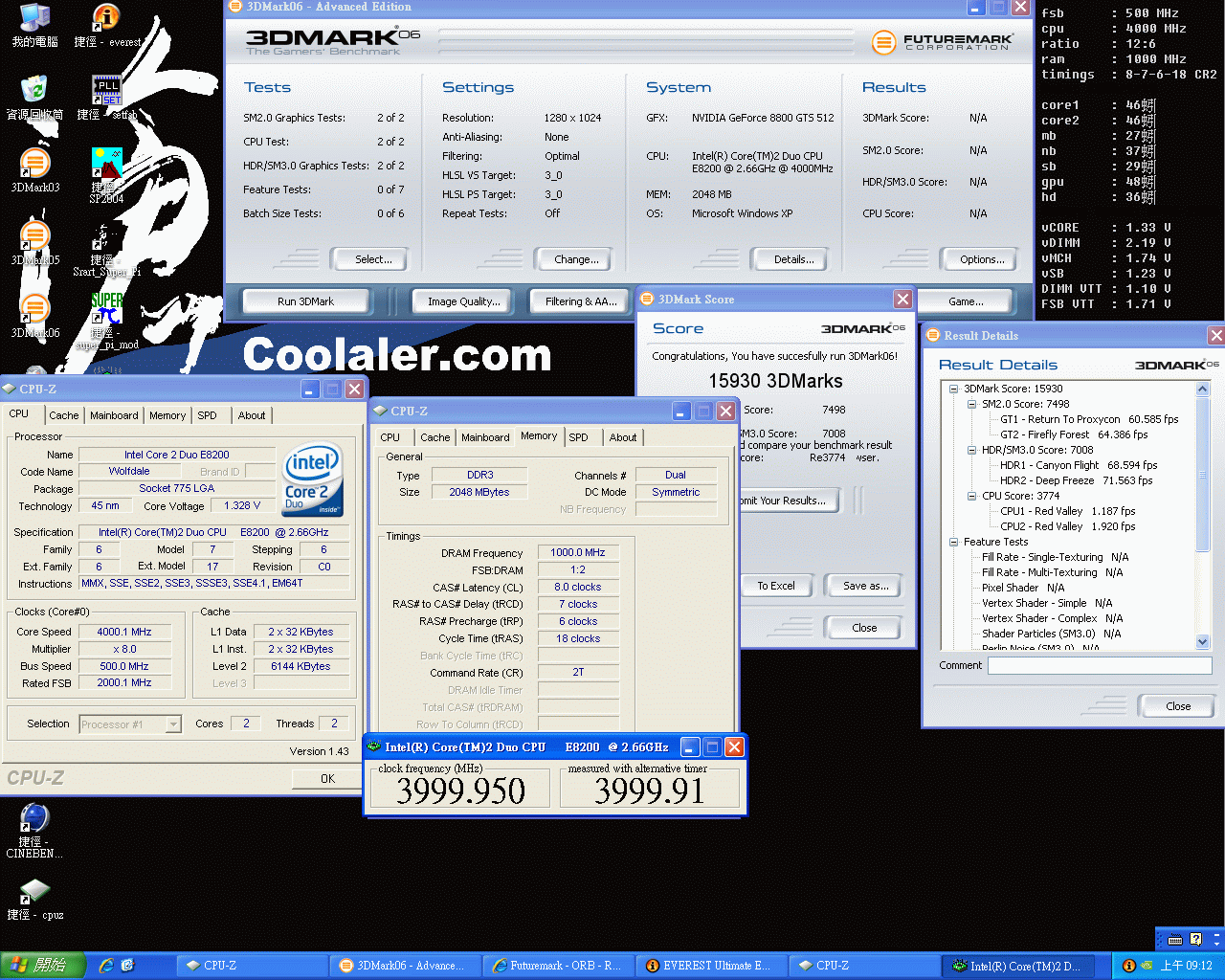Click the Result Details scroll down arrow

point(1203,642)
